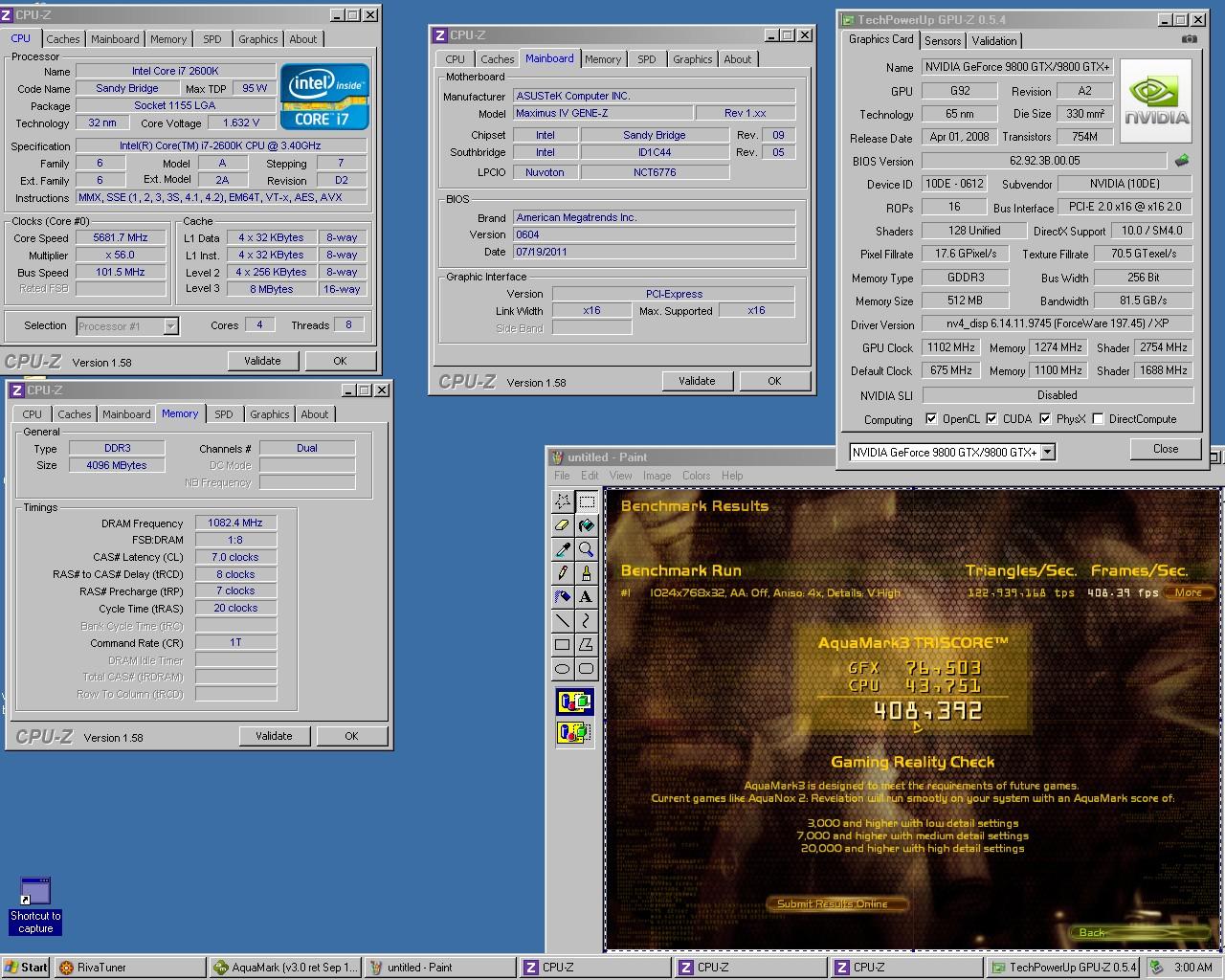The image size is (1225, 980).
Task: Choose the Text tool in Paint
Action: click(x=587, y=597)
